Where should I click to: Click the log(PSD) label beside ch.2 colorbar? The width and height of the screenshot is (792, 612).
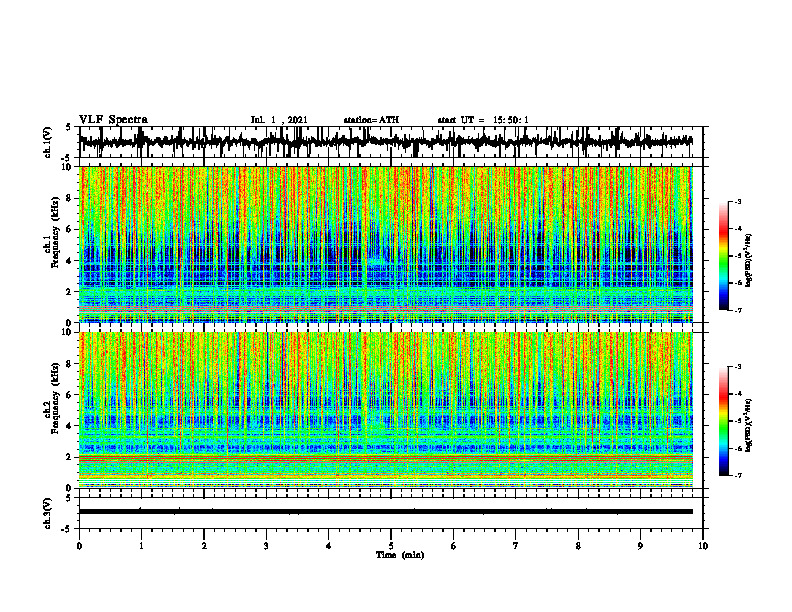point(749,425)
